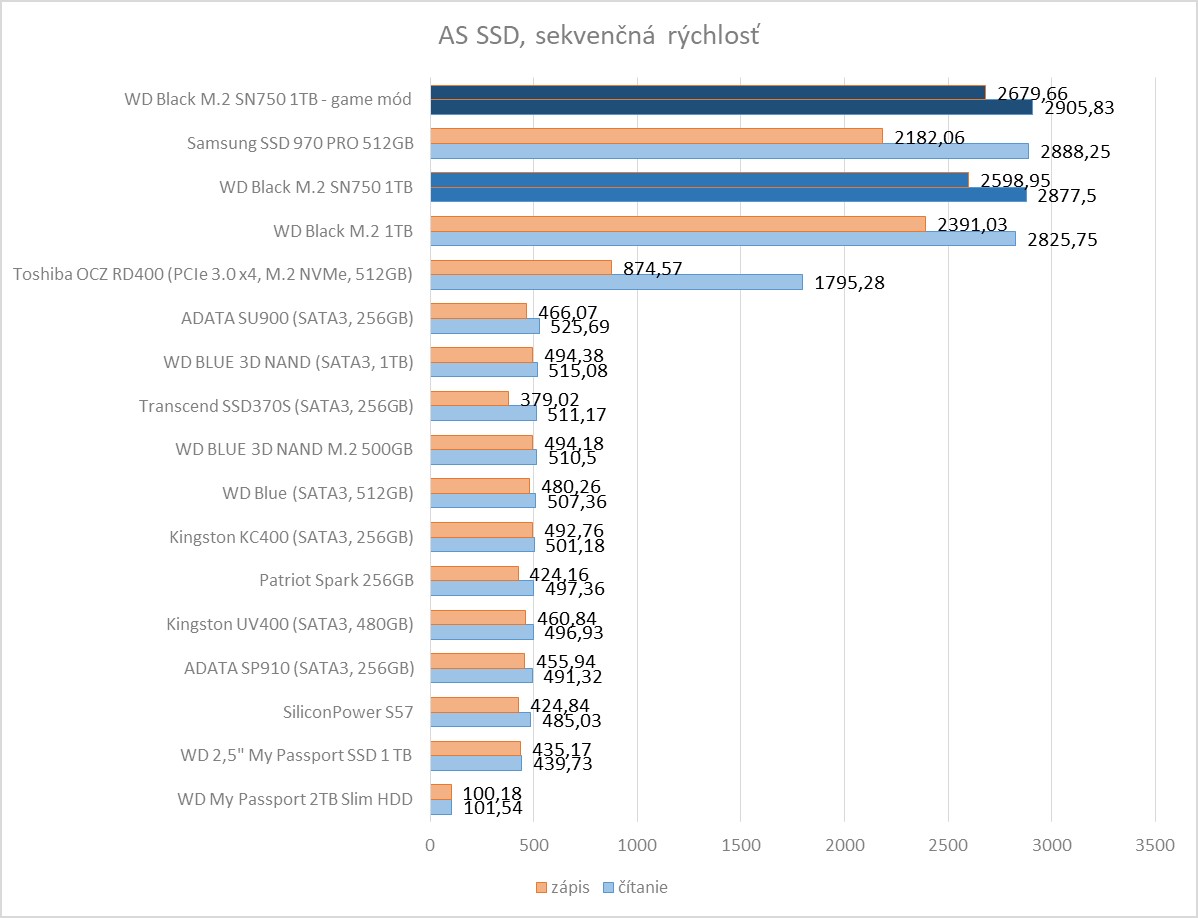Click the 2679,66 write value

pos(1032,94)
